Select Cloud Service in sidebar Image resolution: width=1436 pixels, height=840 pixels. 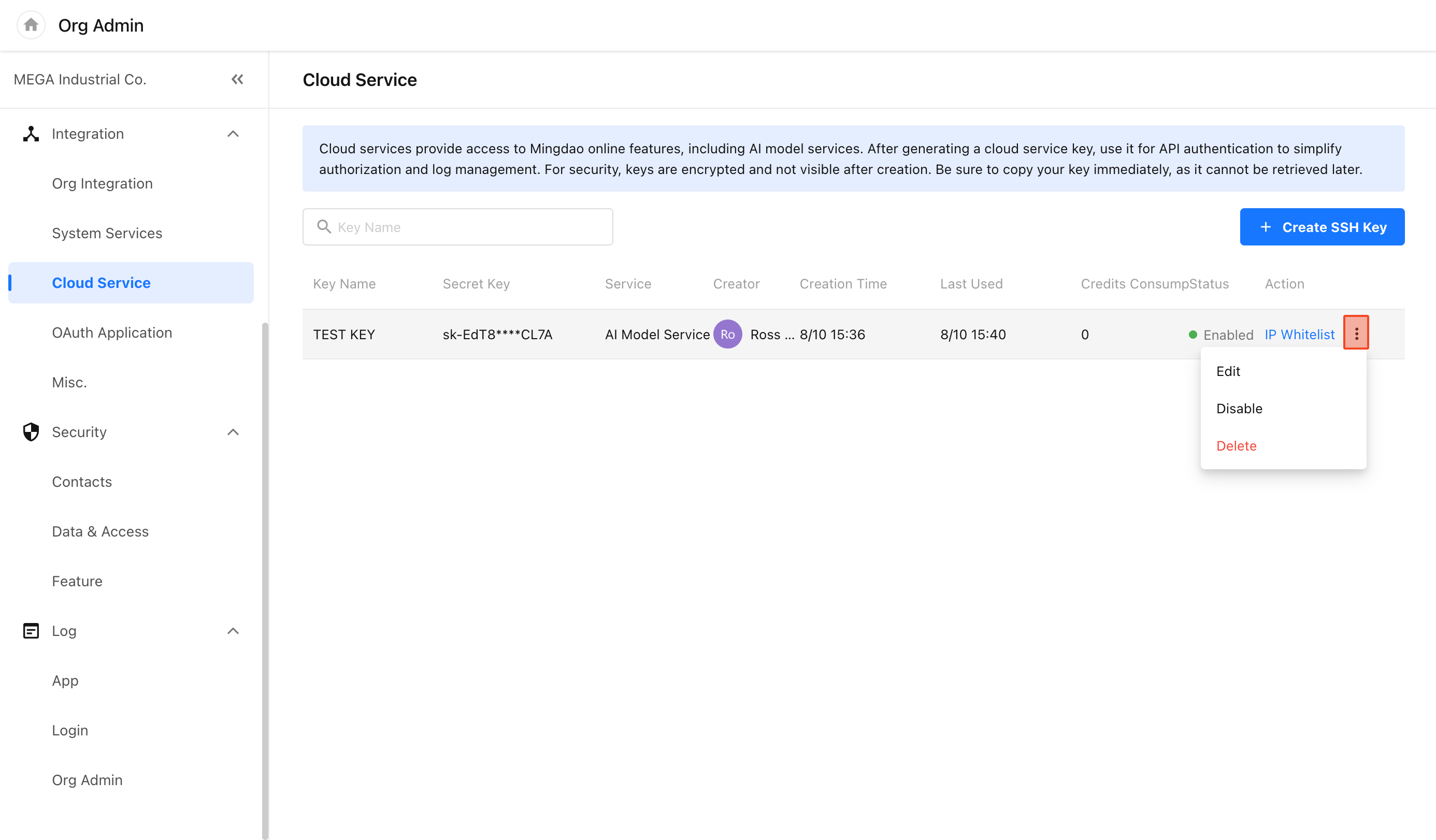(131, 283)
